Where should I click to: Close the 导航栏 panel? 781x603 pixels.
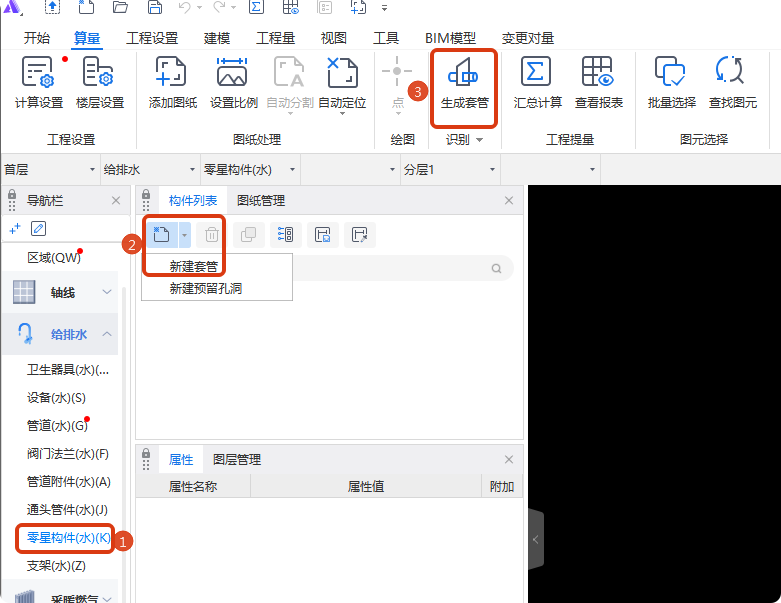pos(116,201)
